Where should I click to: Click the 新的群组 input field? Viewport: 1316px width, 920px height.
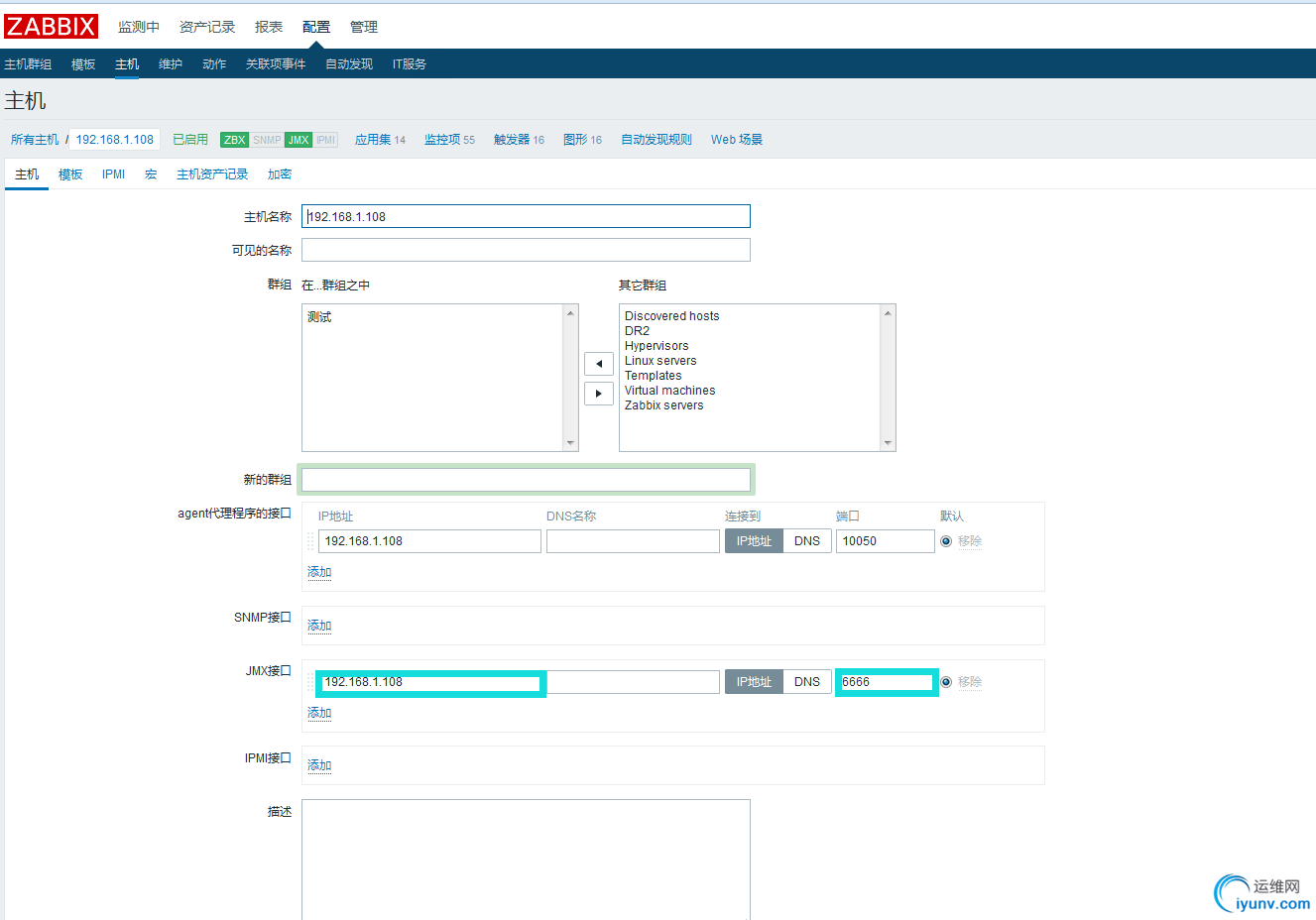pyautogui.click(x=526, y=480)
